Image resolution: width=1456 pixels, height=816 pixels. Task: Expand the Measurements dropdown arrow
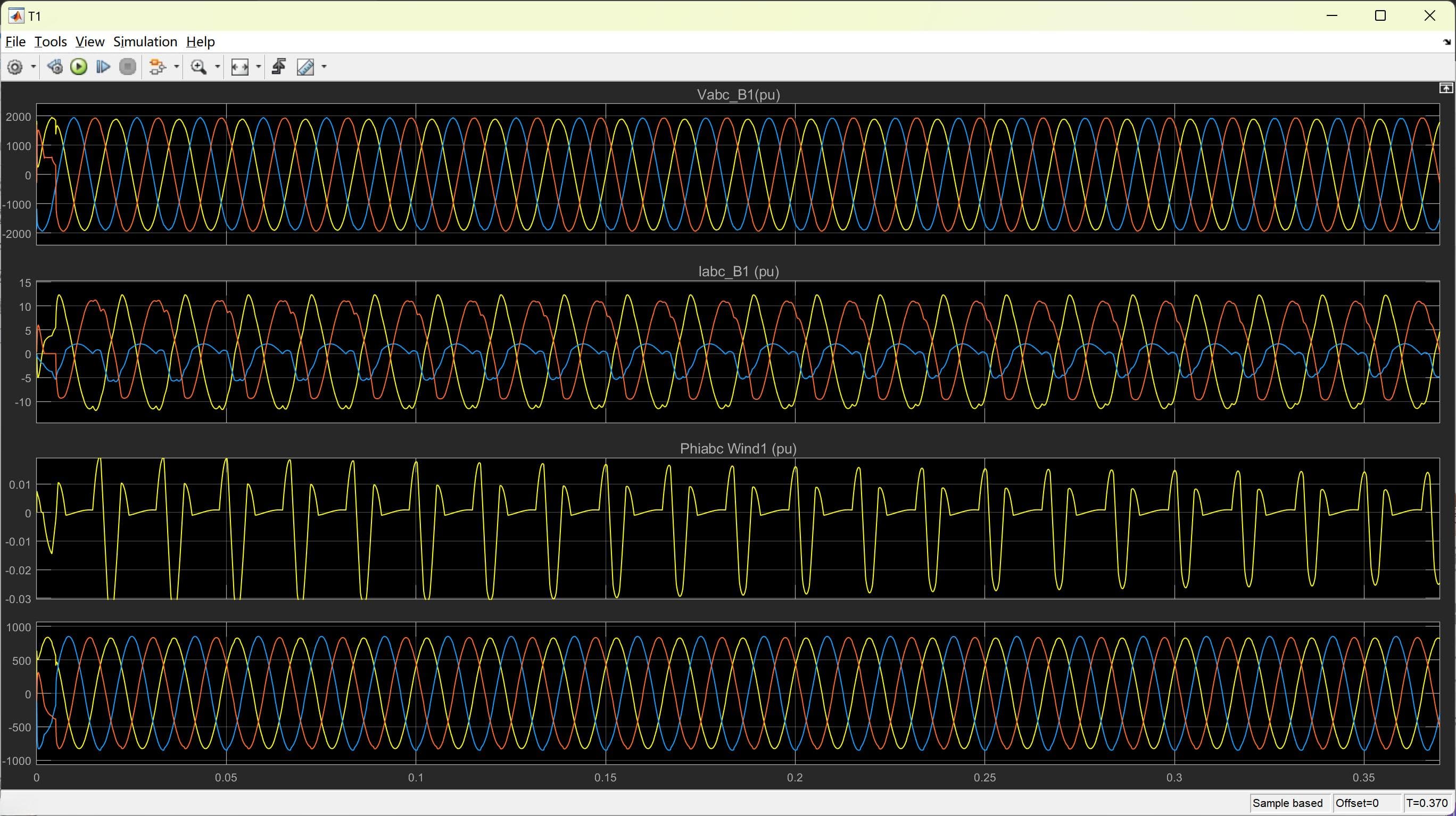coord(324,67)
